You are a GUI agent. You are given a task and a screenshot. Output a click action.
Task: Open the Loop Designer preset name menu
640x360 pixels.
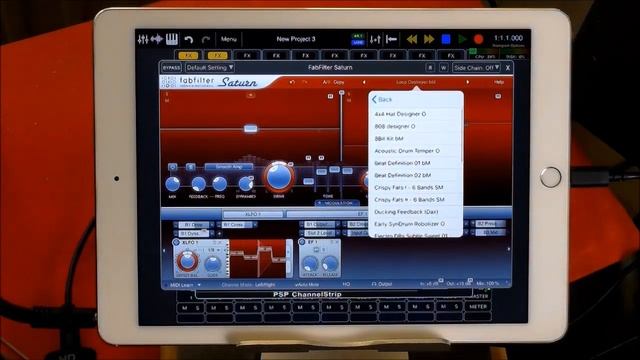tap(416, 82)
